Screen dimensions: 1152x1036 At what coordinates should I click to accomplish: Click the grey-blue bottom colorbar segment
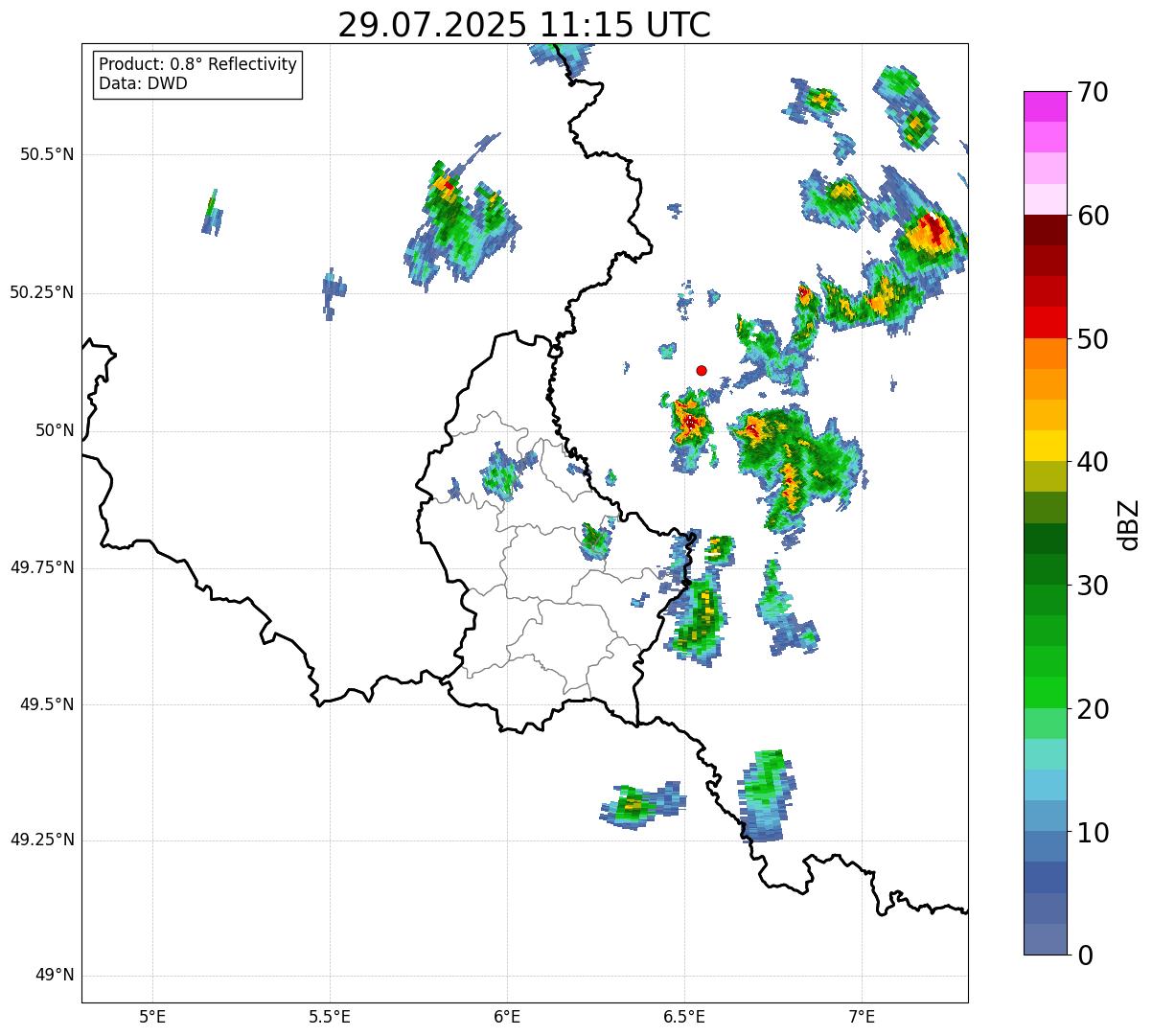1045,939
